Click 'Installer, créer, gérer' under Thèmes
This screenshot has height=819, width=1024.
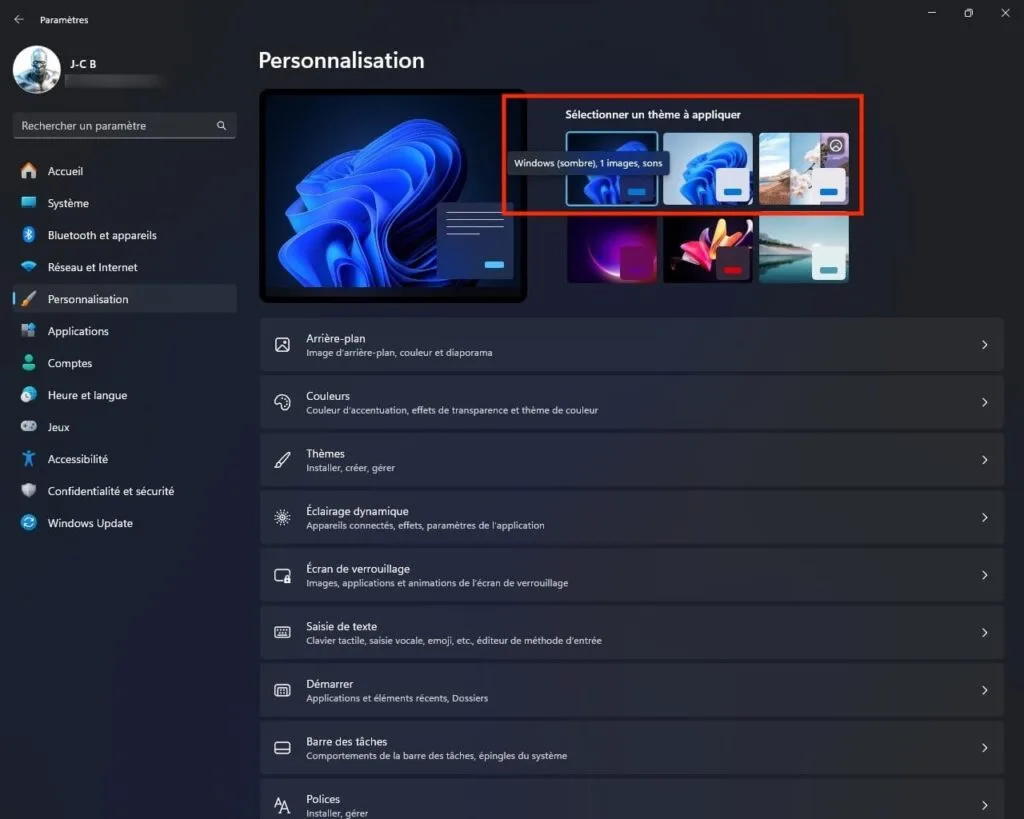351,468
